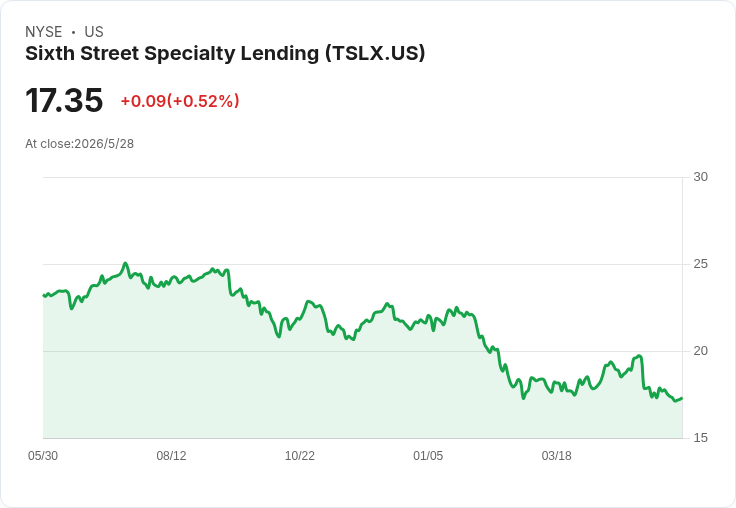Click the rightmost end of the price line

682,398
